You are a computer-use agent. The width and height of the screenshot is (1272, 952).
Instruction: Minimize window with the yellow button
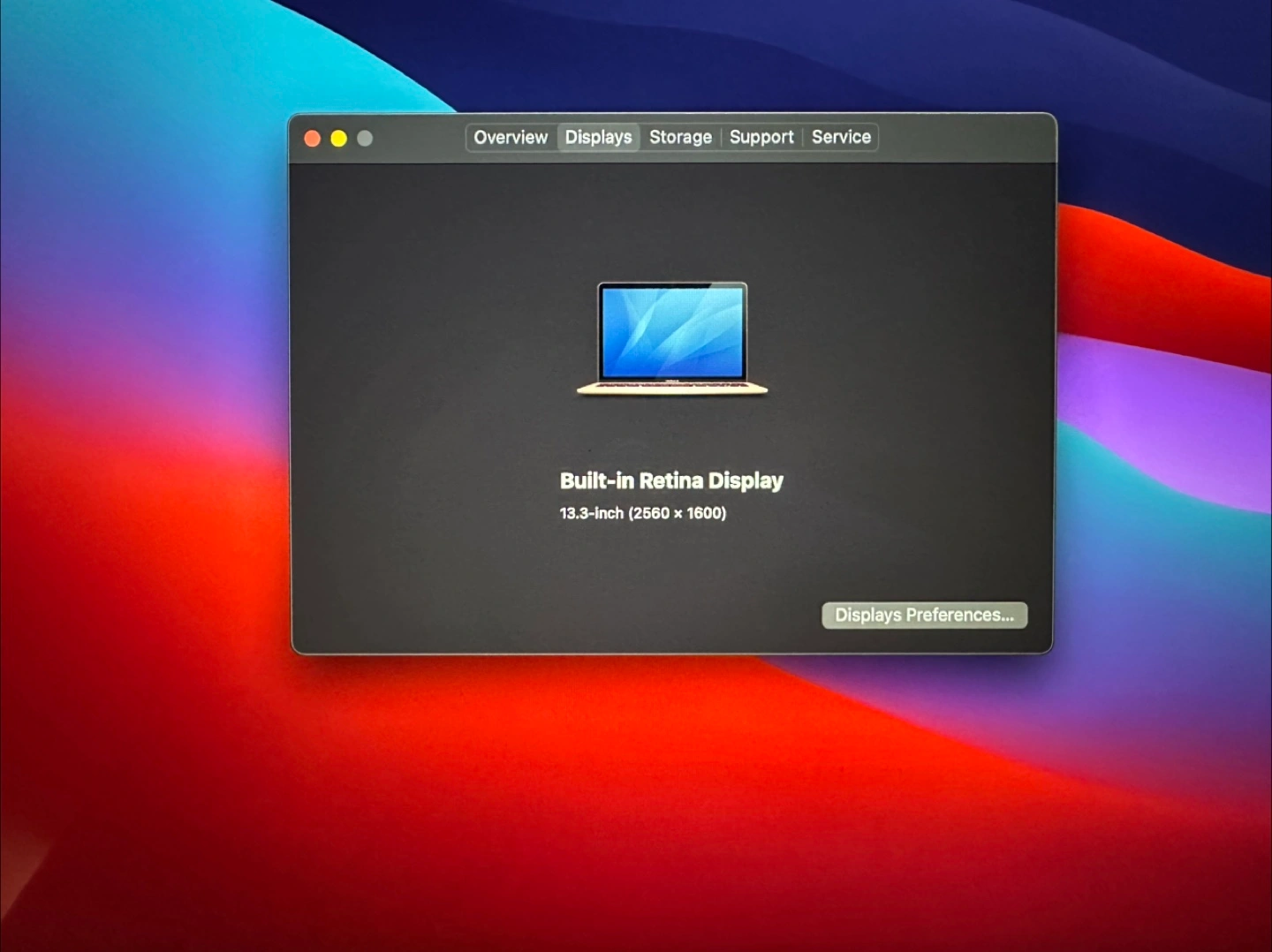pyautogui.click(x=338, y=139)
